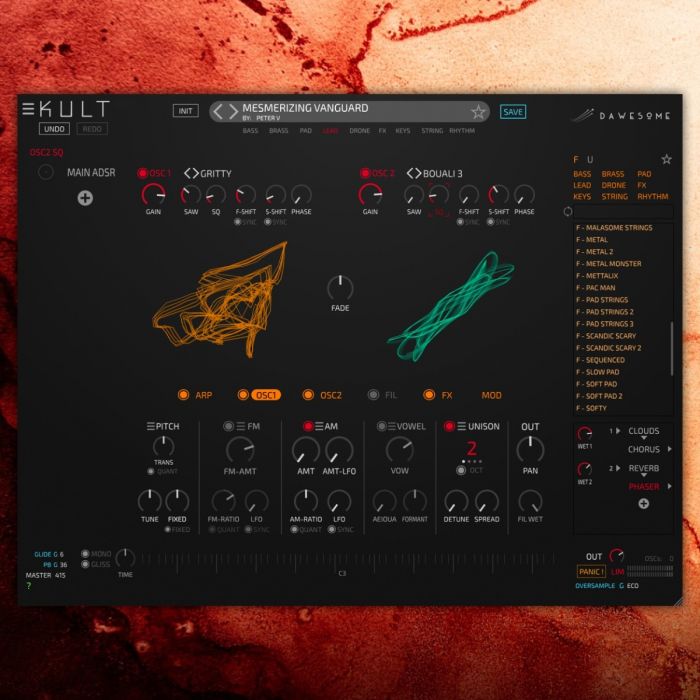This screenshot has height=700, width=700.
Task: Click the UNDO button
Action: pyautogui.click(x=54, y=129)
